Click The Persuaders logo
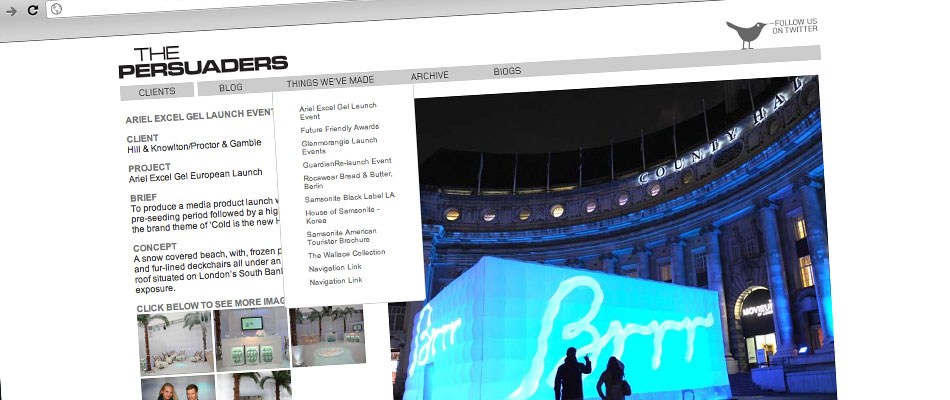The width and height of the screenshot is (950, 400). [x=202, y=62]
